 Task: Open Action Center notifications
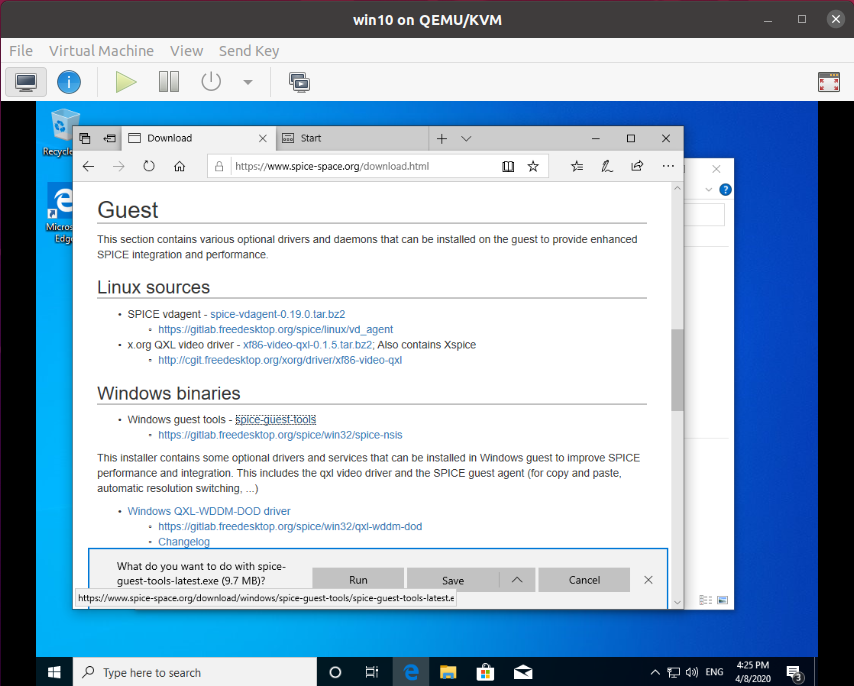tap(795, 673)
